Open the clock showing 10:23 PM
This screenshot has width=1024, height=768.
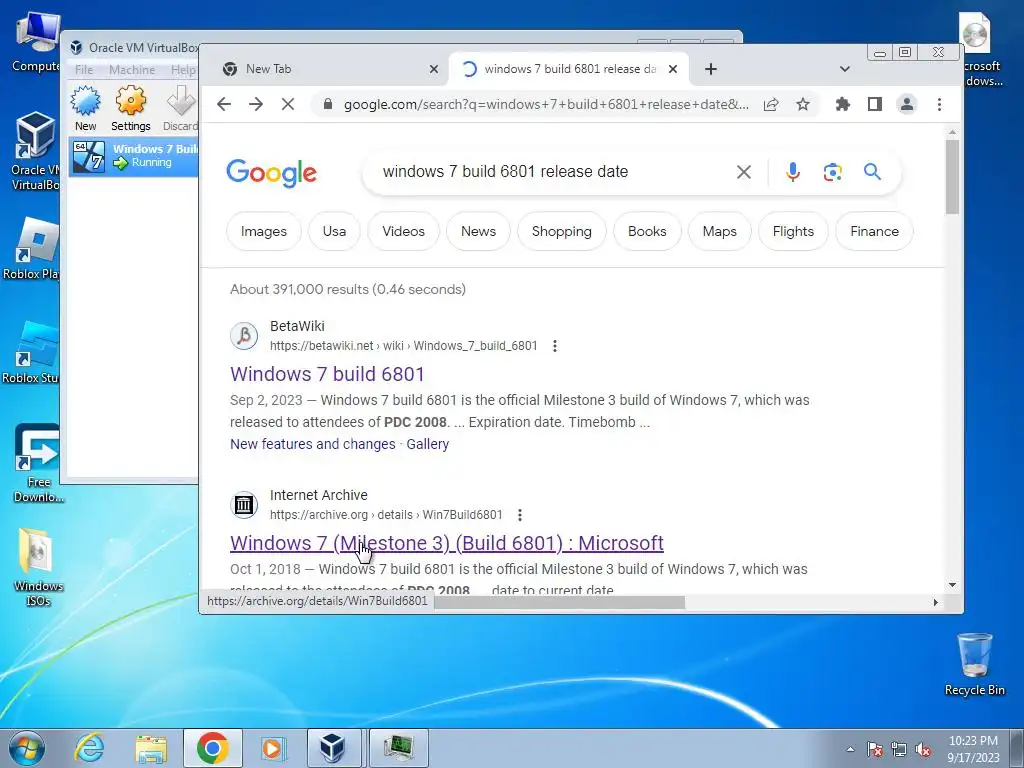click(x=973, y=749)
